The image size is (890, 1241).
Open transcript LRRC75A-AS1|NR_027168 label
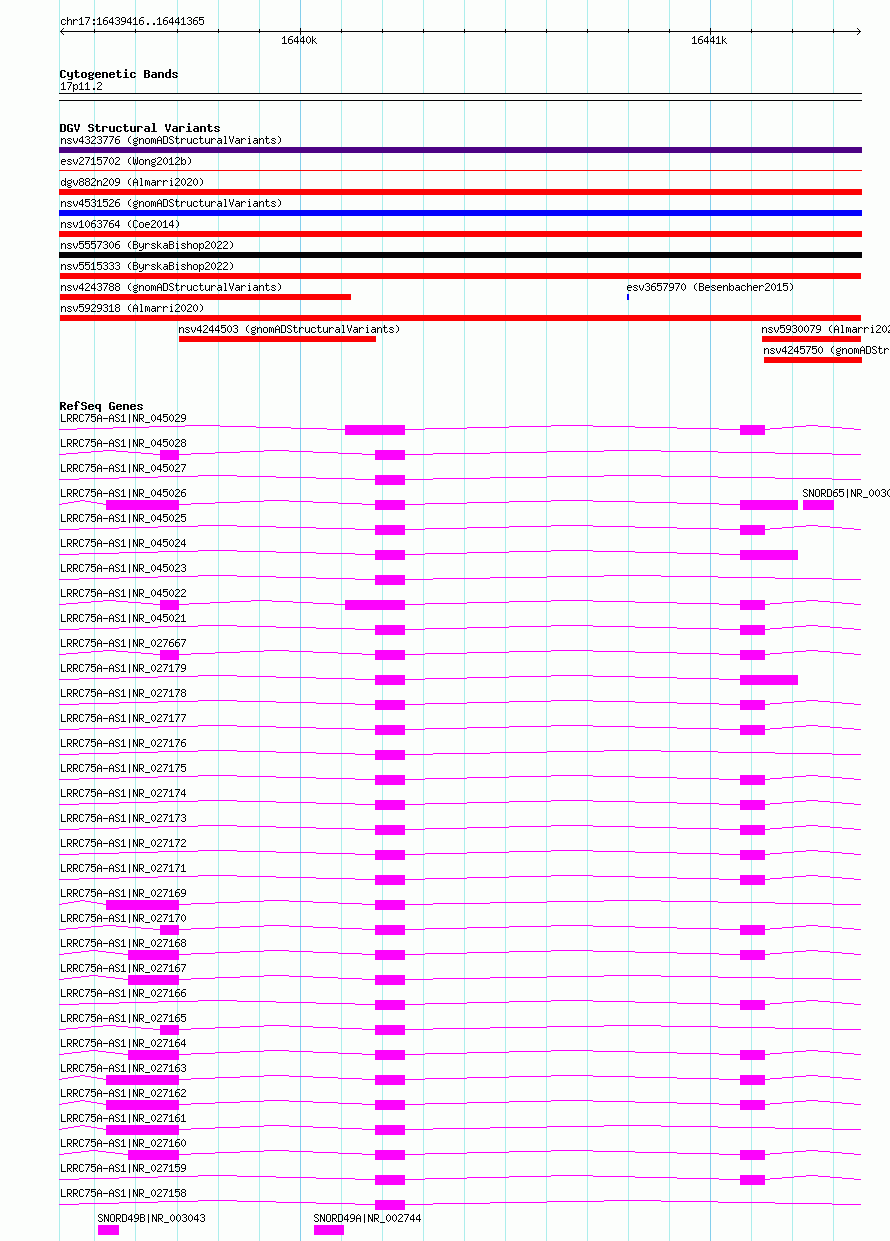[123, 943]
